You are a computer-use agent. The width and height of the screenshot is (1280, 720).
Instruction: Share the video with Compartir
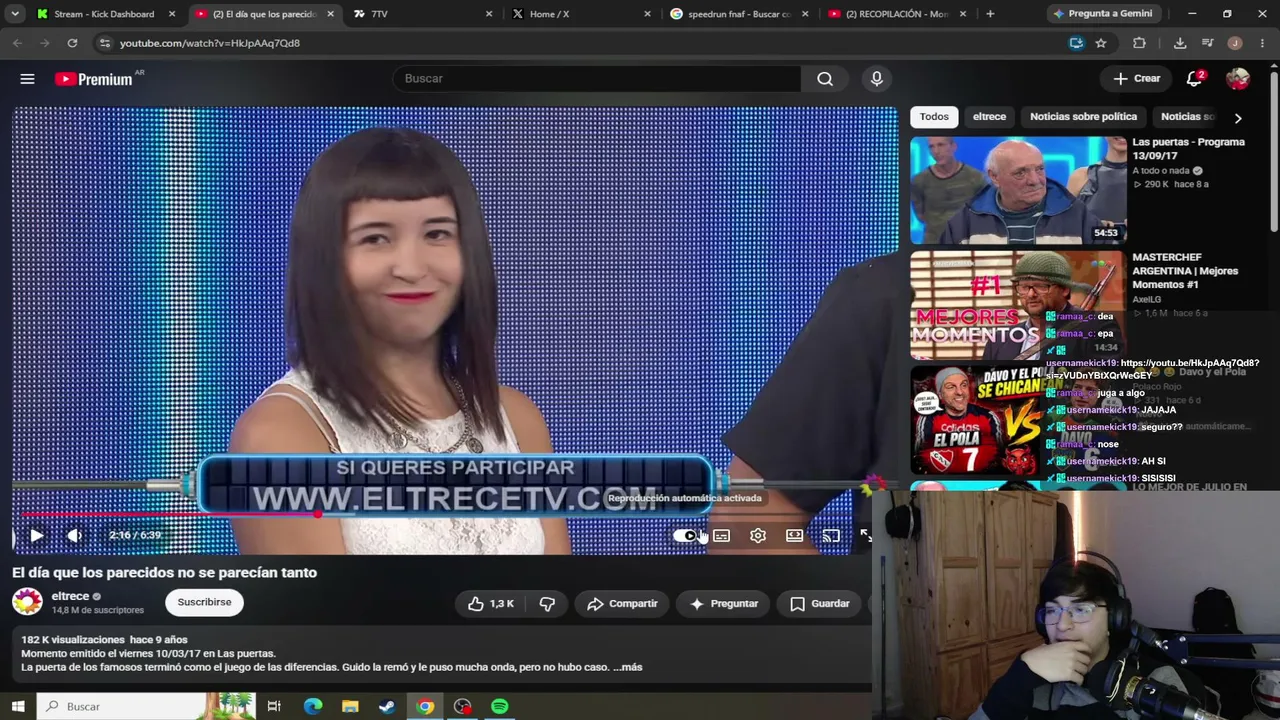pyautogui.click(x=622, y=603)
